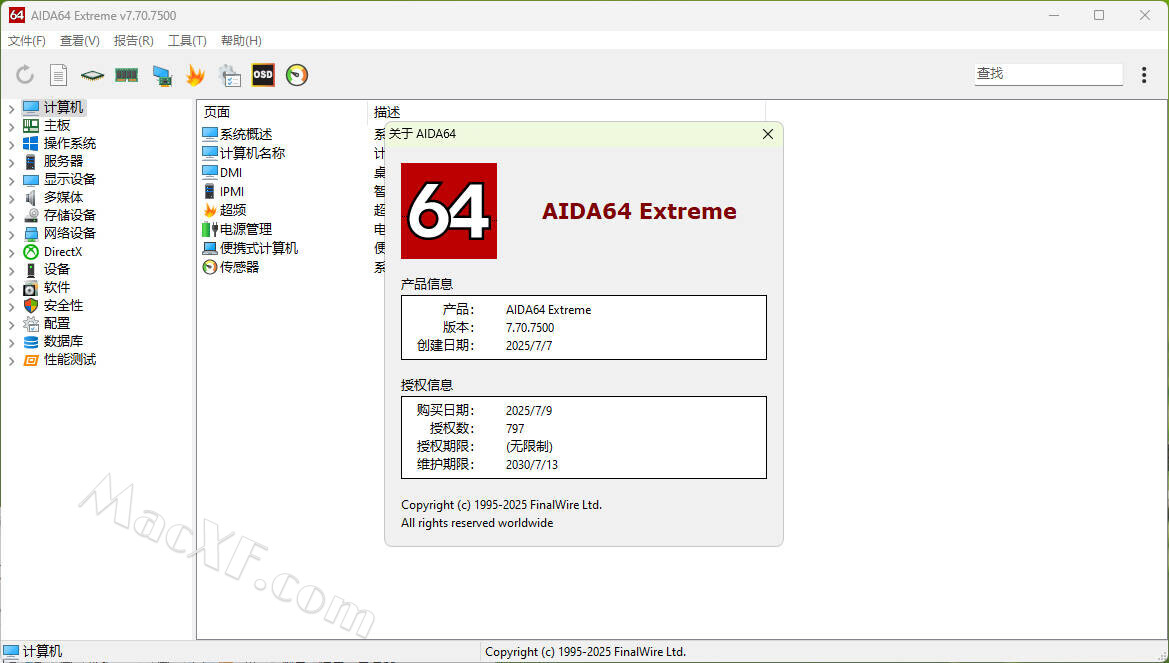Select 软件 in the tree
This screenshot has width=1169, height=663.
click(57, 287)
